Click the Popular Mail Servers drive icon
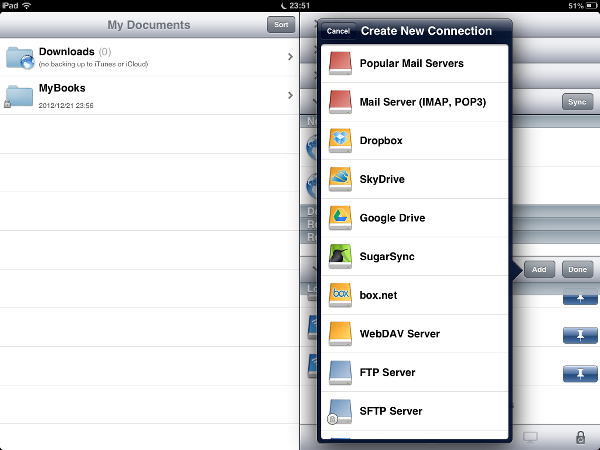Image resolution: width=600 pixels, height=450 pixels. tap(340, 63)
